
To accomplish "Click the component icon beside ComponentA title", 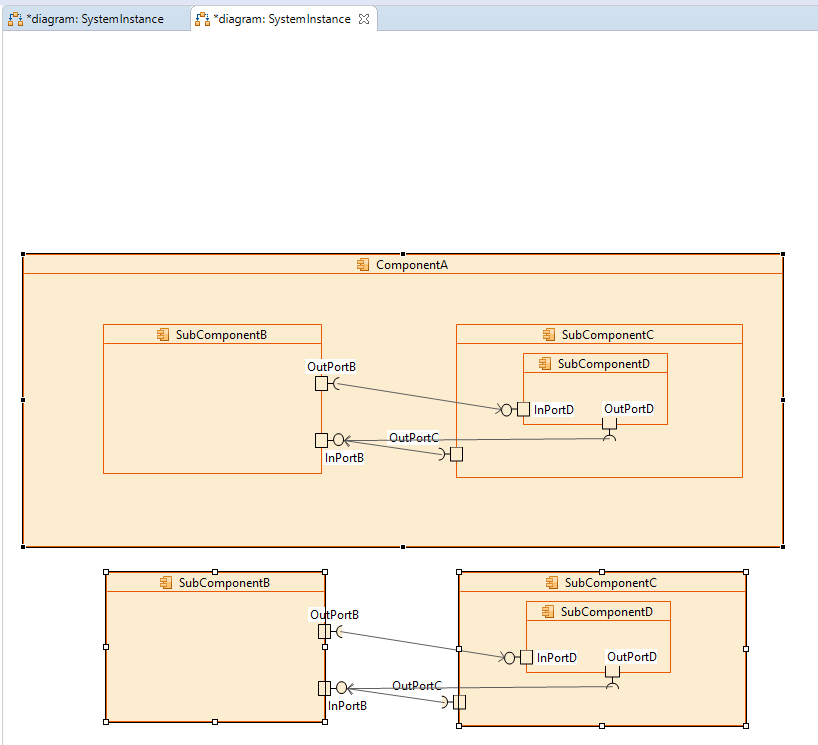I will (x=363, y=265).
